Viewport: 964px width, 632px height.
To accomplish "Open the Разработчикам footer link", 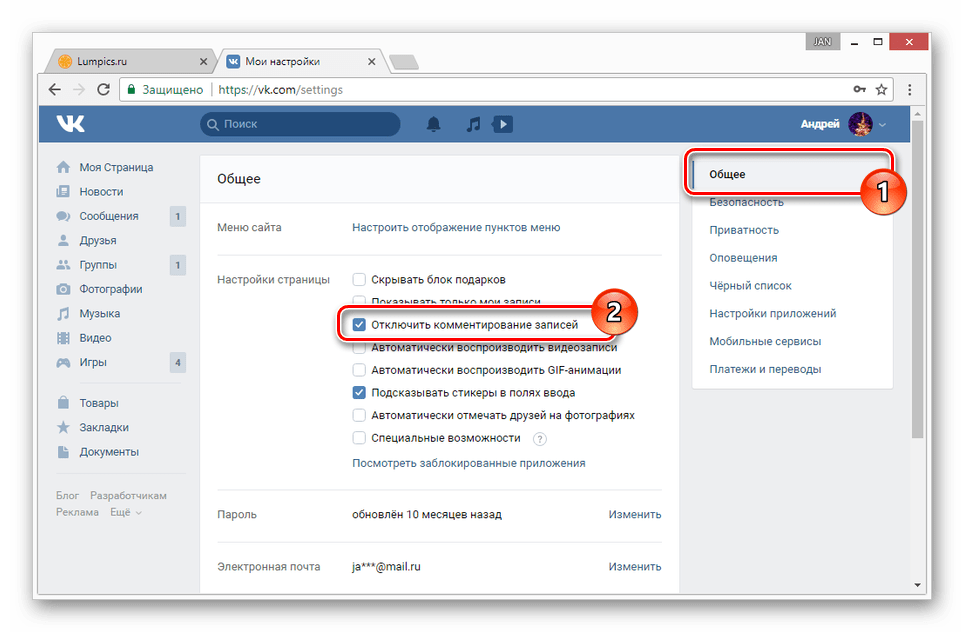I will 128,496.
